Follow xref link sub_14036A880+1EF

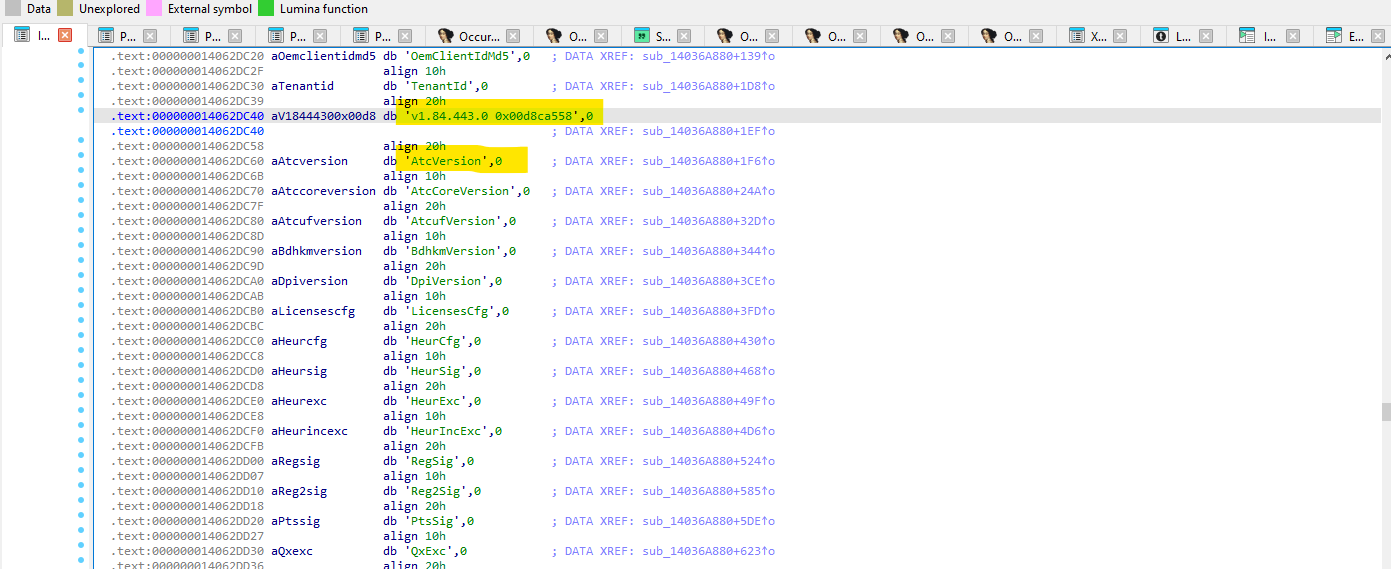pos(708,131)
